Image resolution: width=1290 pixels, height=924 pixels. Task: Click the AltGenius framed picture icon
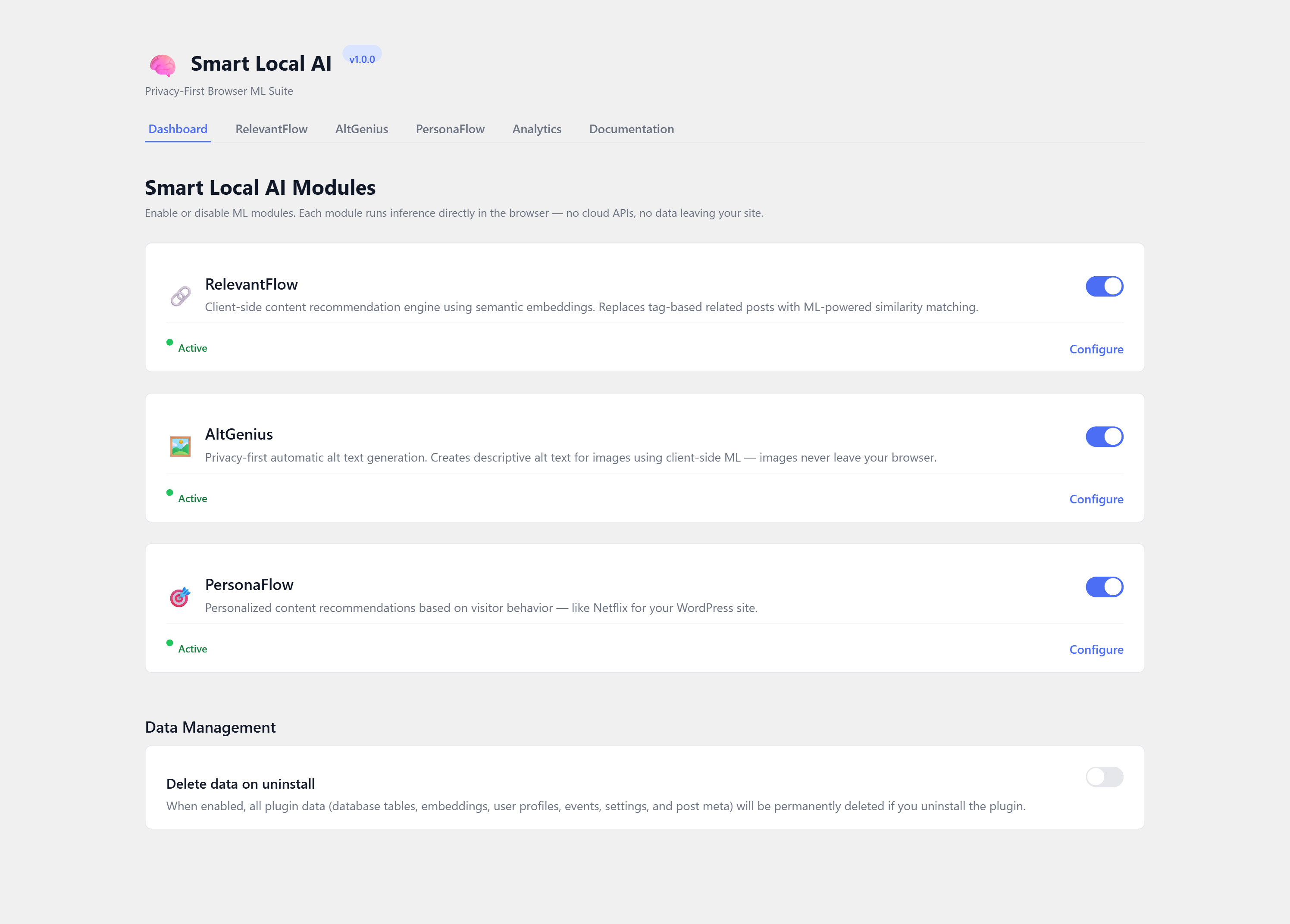[x=180, y=446]
